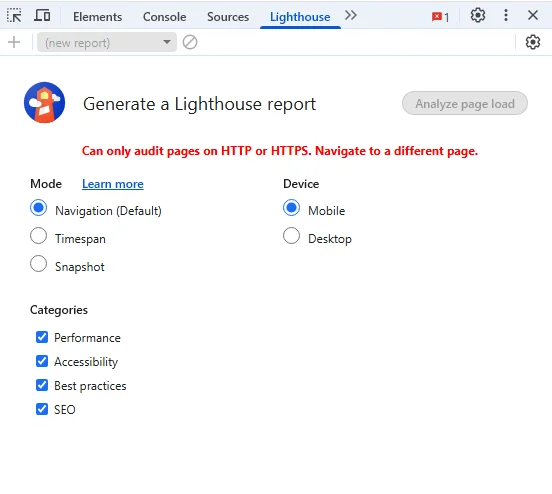Uncheck the Performance category

[42, 337]
